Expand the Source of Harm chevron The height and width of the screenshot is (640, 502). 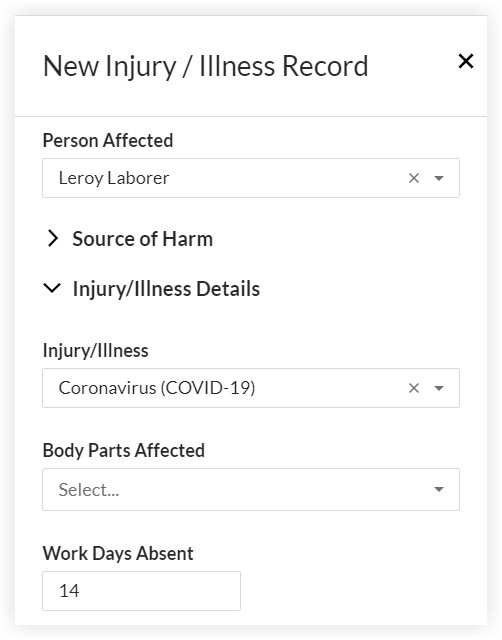[53, 238]
